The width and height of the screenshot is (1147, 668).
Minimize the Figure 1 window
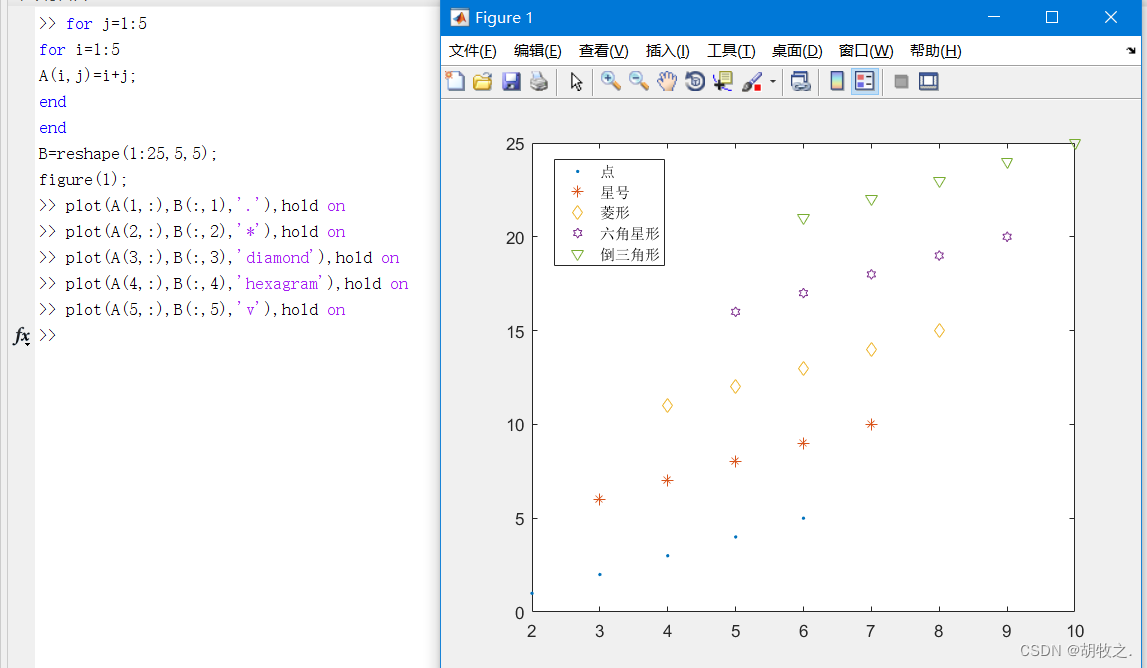[x=993, y=17]
